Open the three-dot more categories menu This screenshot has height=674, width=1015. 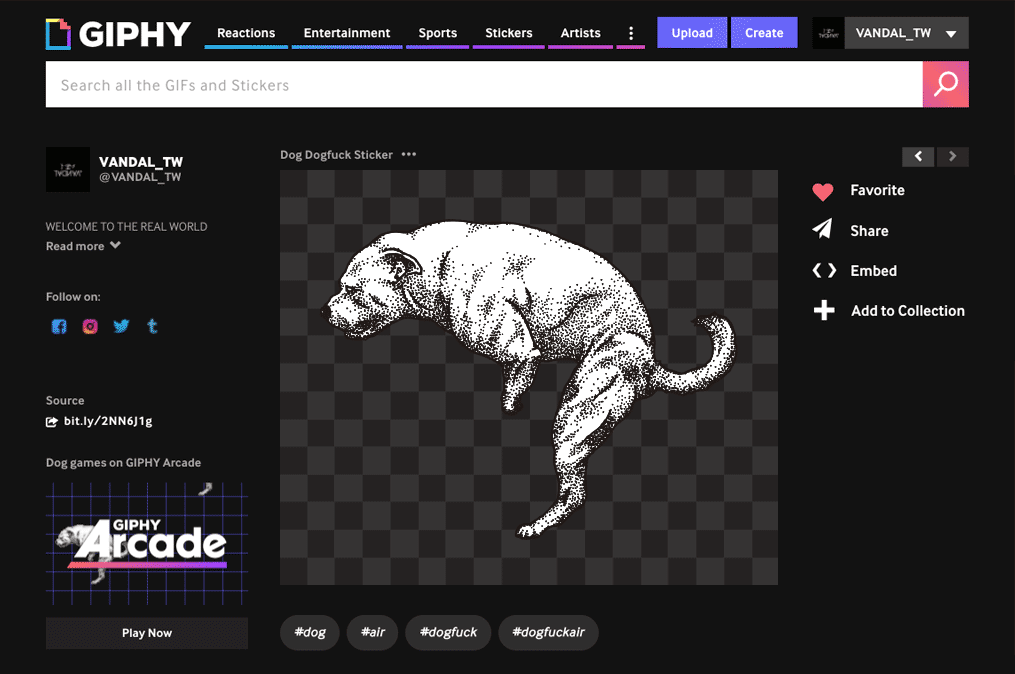click(x=630, y=33)
